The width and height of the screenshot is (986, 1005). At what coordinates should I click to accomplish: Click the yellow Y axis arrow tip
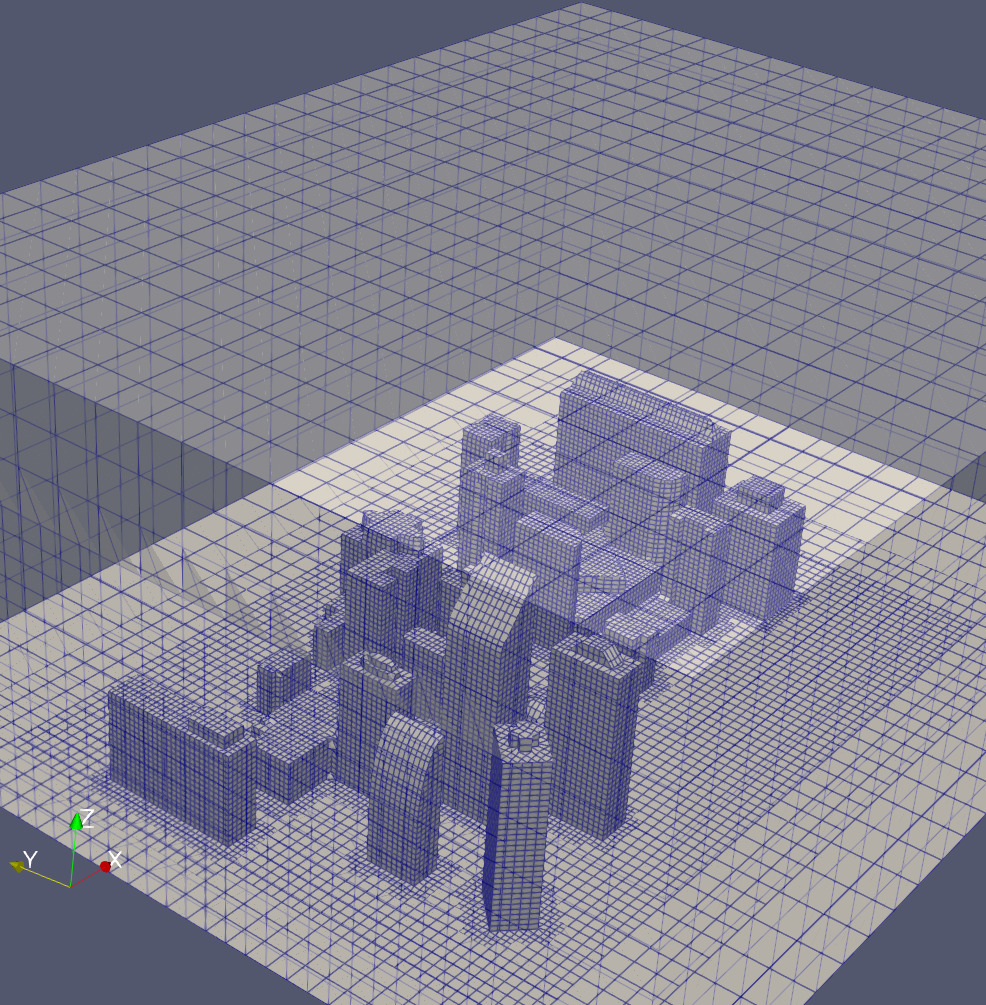[17, 865]
